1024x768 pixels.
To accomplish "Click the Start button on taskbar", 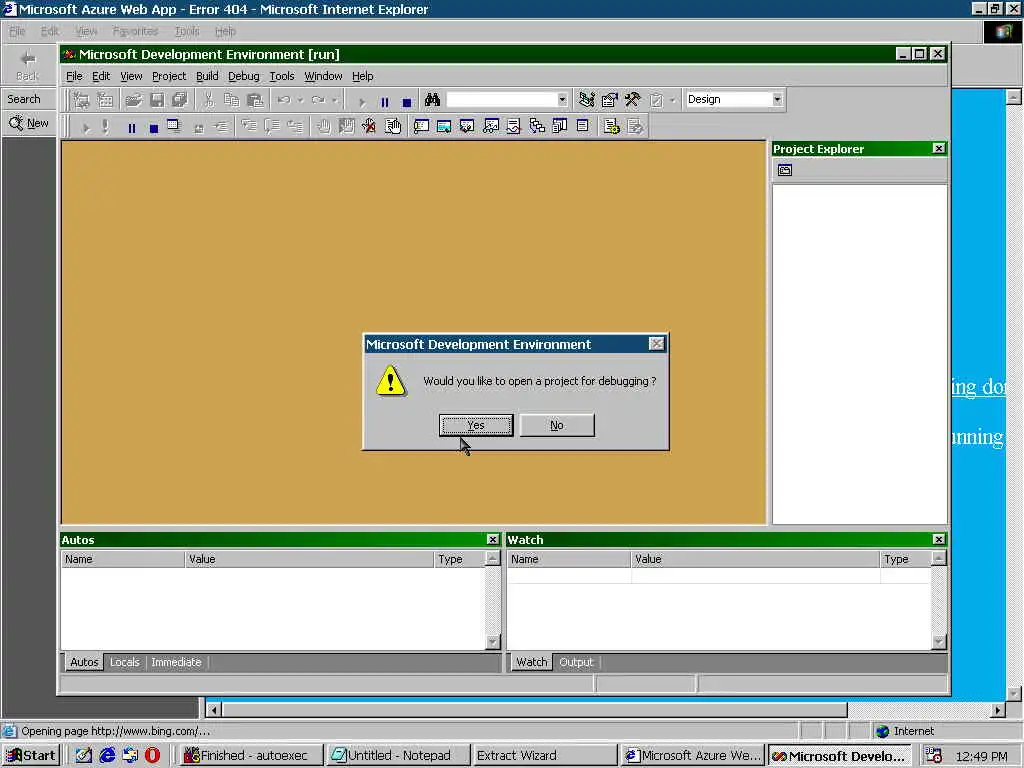I will (31, 756).
